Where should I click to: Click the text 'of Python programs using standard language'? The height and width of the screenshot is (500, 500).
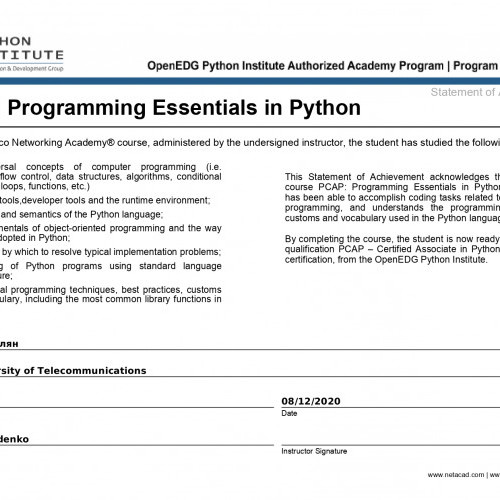point(116,266)
